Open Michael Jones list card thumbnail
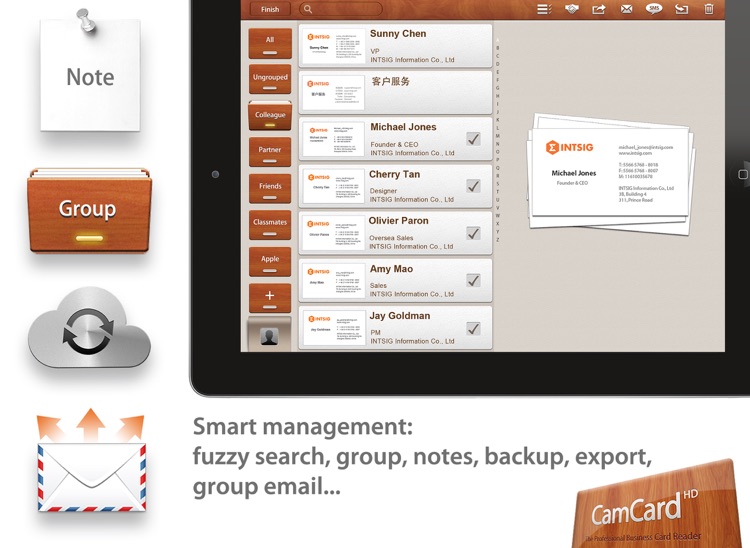 334,139
